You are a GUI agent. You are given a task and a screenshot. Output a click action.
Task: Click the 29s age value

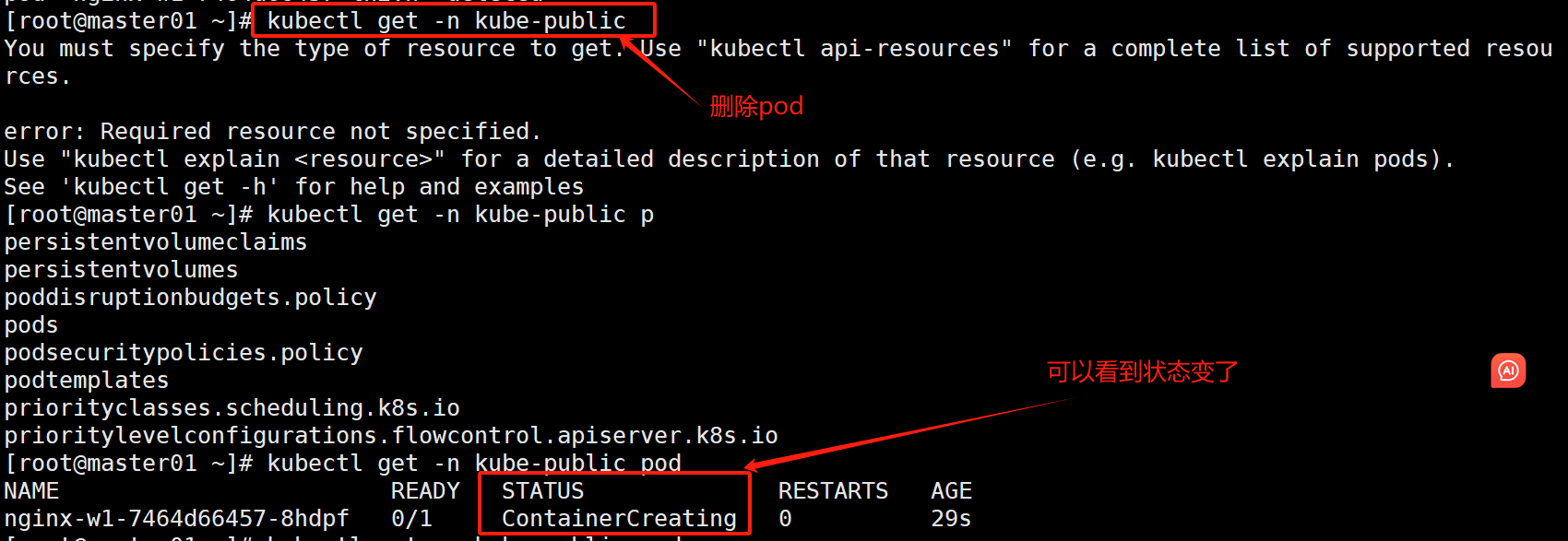point(951,519)
